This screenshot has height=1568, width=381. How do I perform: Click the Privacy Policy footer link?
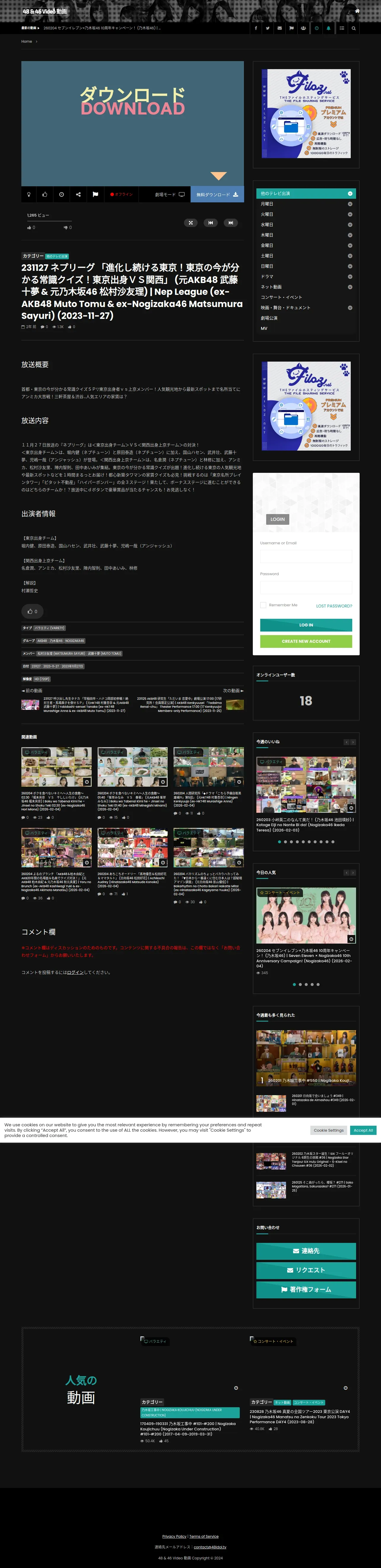pyautogui.click(x=175, y=1536)
